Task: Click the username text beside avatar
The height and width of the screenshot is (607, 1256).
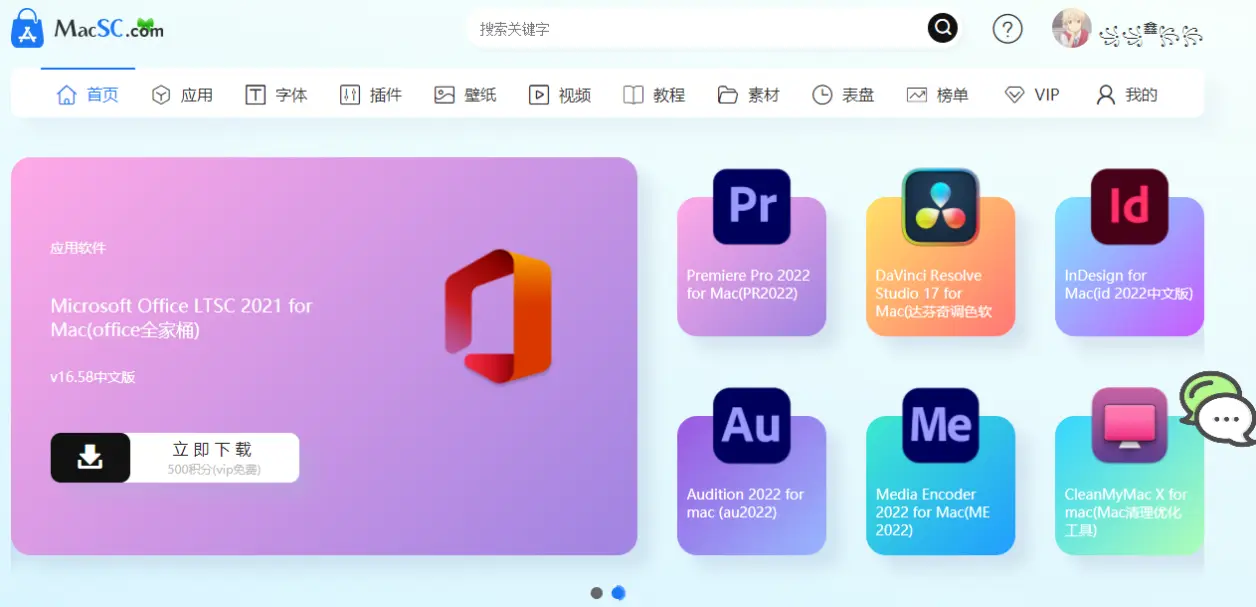Action: pos(1150,35)
